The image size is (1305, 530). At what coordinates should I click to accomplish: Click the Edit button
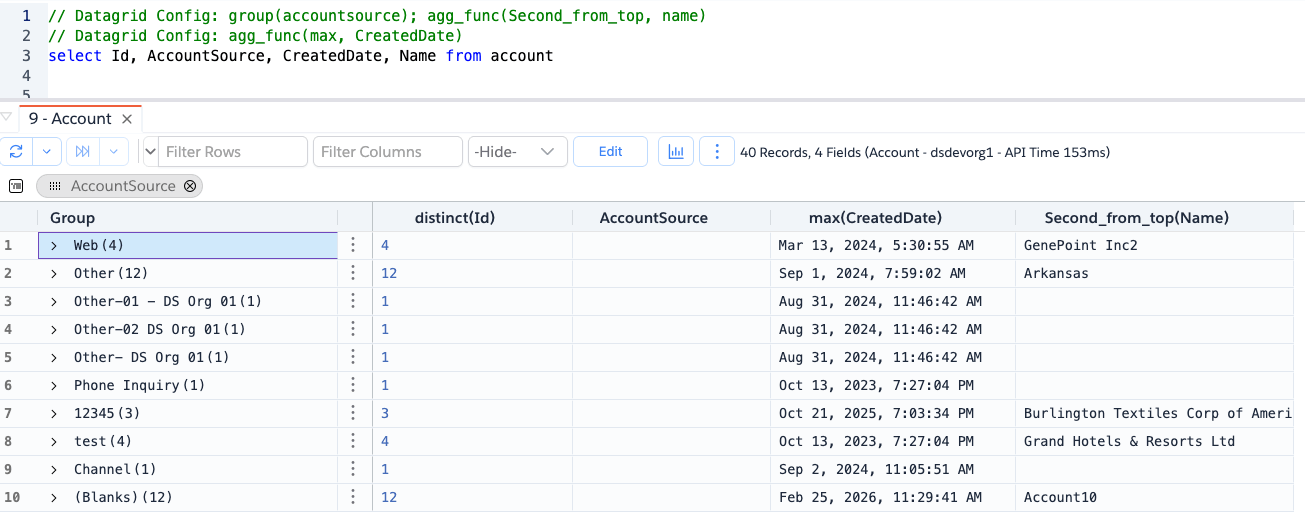(x=610, y=152)
